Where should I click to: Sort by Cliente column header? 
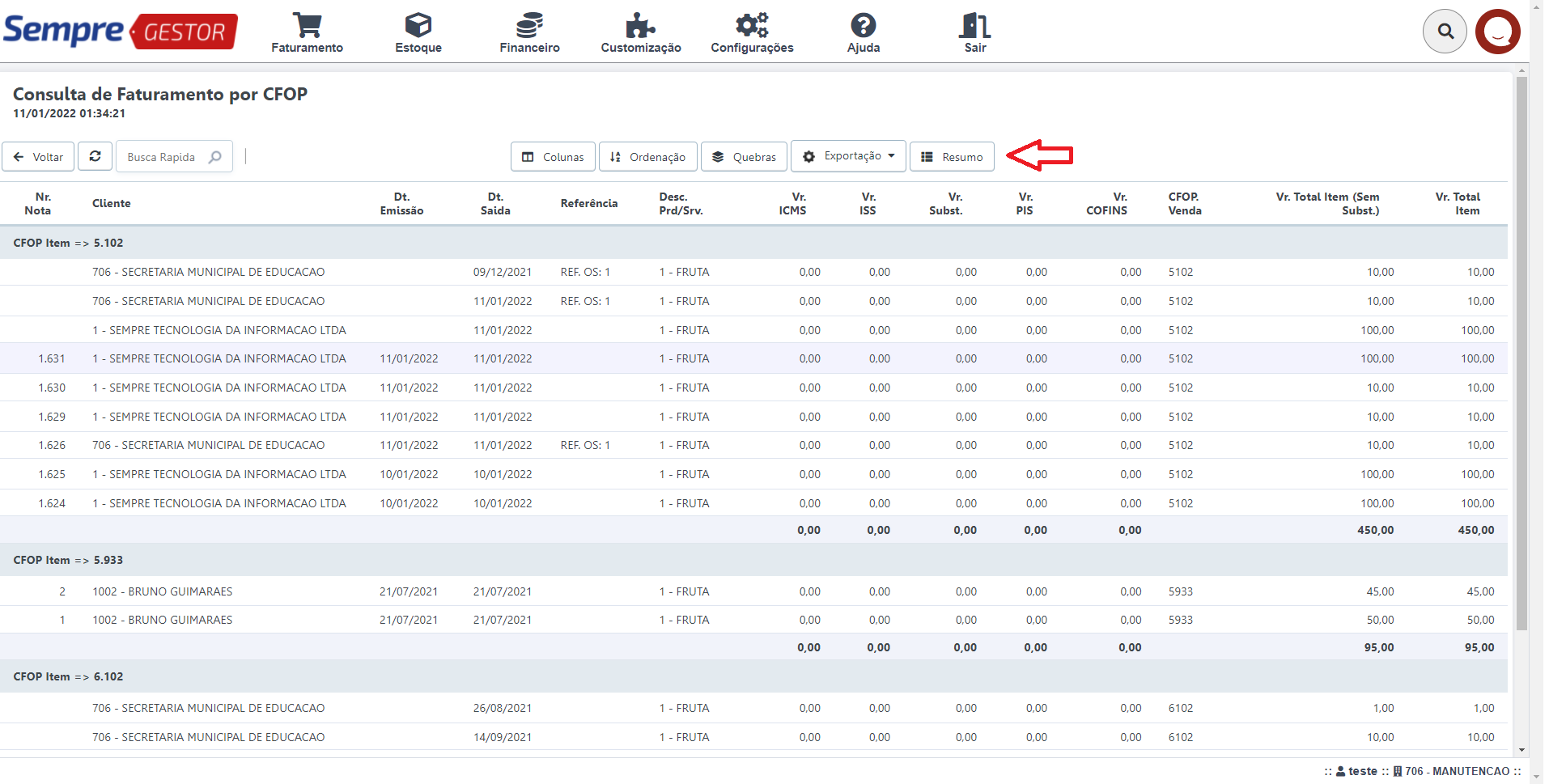[x=112, y=203]
